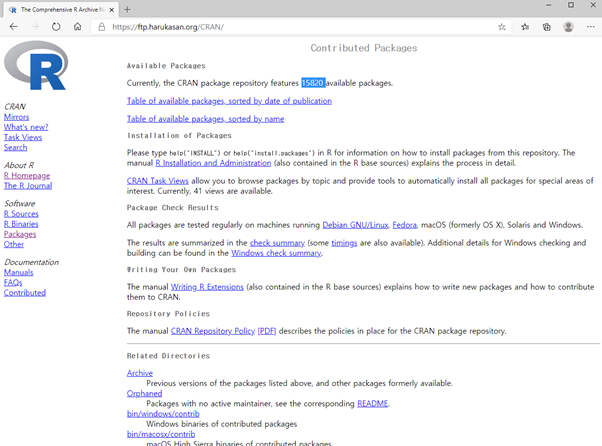Open The R Journal link
Screen dimensions: 602x446
(28, 186)
